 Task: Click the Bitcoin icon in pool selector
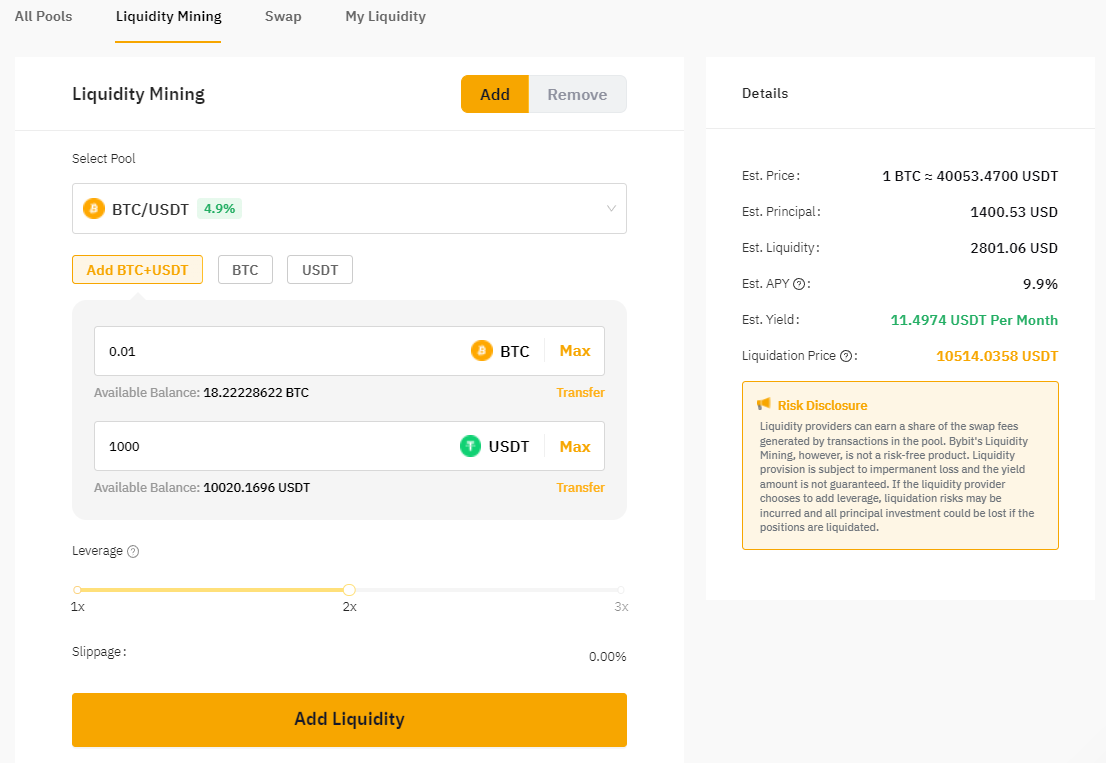click(x=94, y=209)
